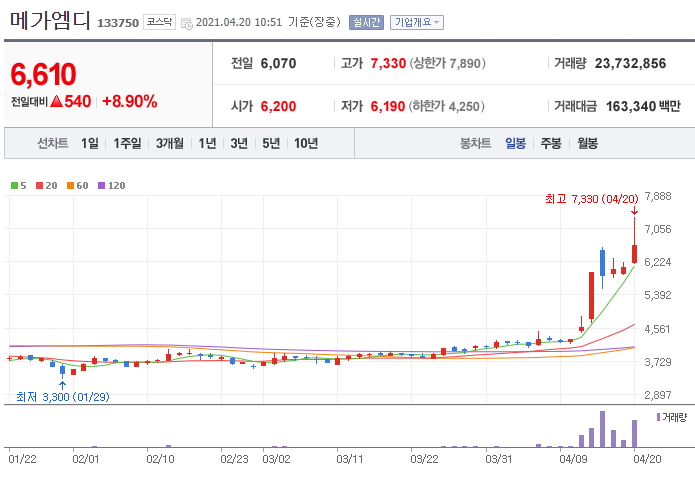Click the 코스닥 market badge

(x=159, y=22)
